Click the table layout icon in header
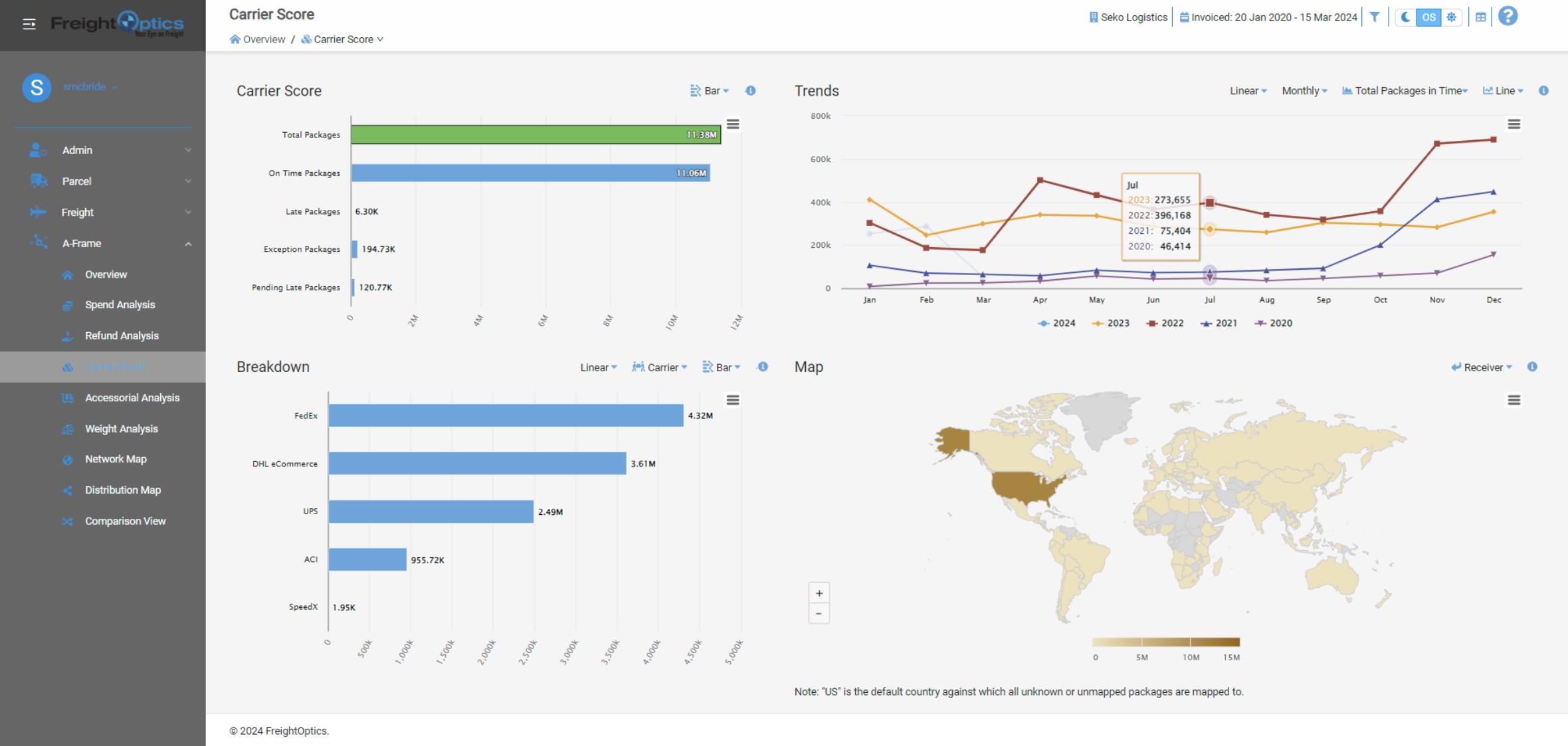The width and height of the screenshot is (1568, 746). click(1481, 17)
